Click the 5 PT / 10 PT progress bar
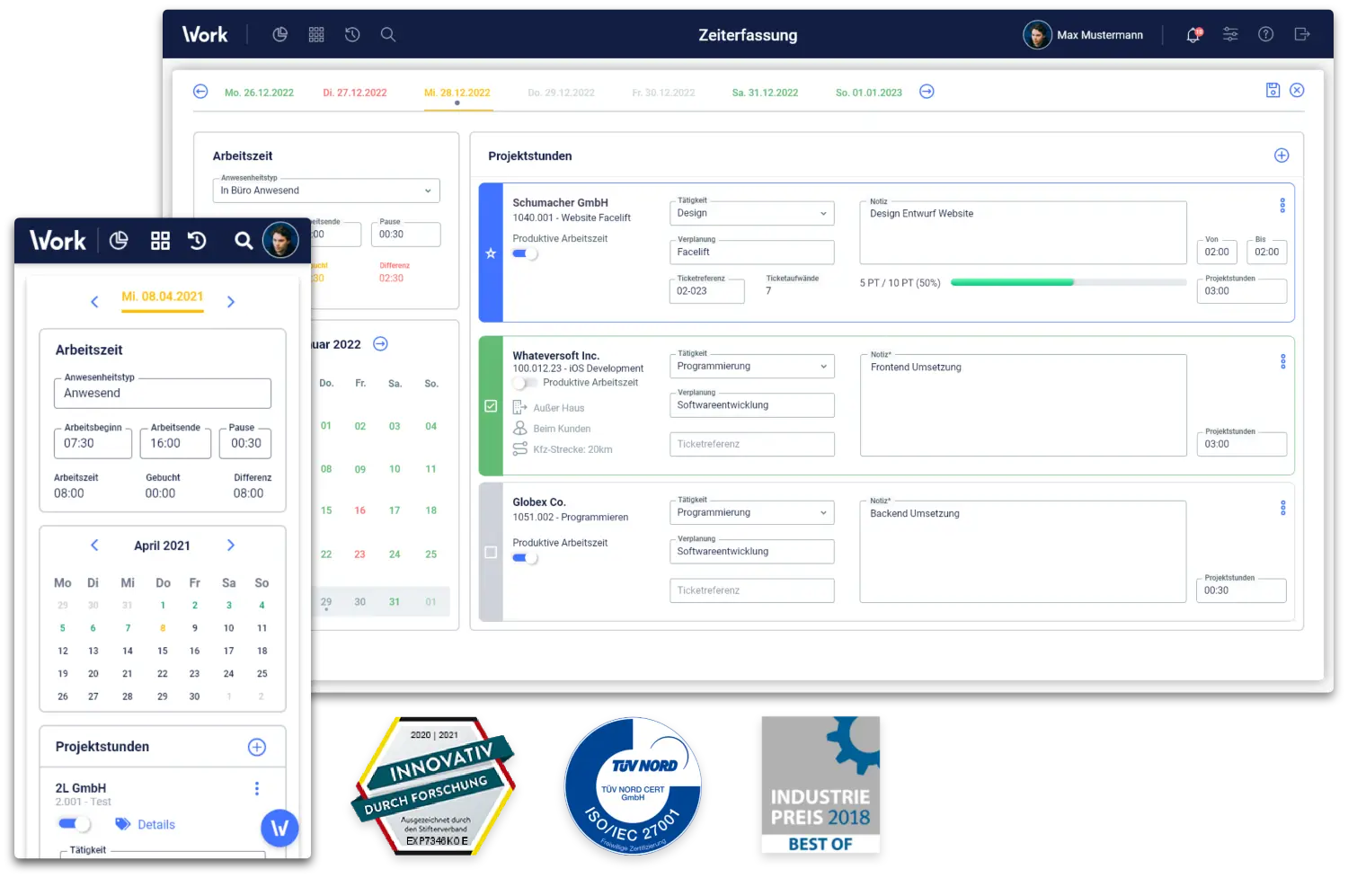 point(1069,282)
